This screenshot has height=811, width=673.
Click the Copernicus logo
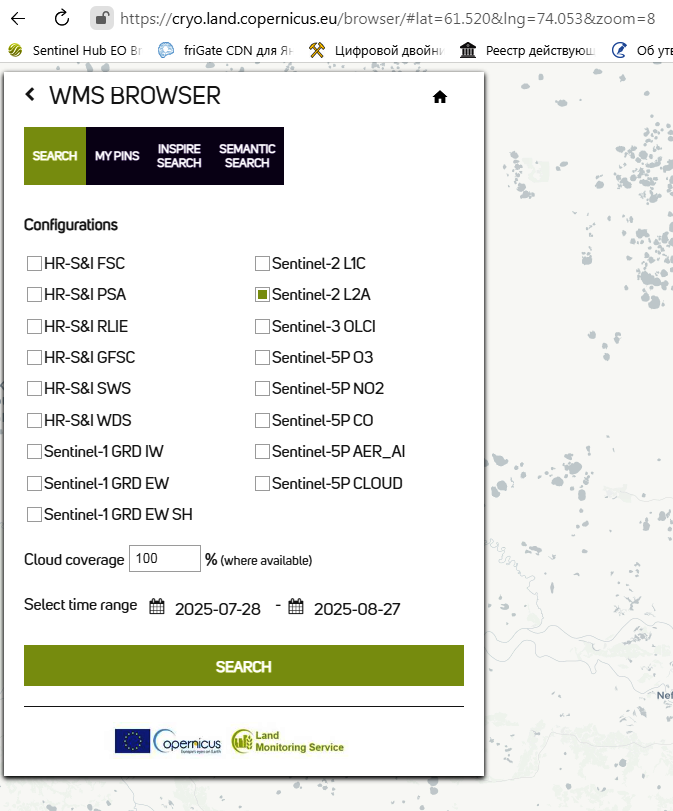click(160, 741)
